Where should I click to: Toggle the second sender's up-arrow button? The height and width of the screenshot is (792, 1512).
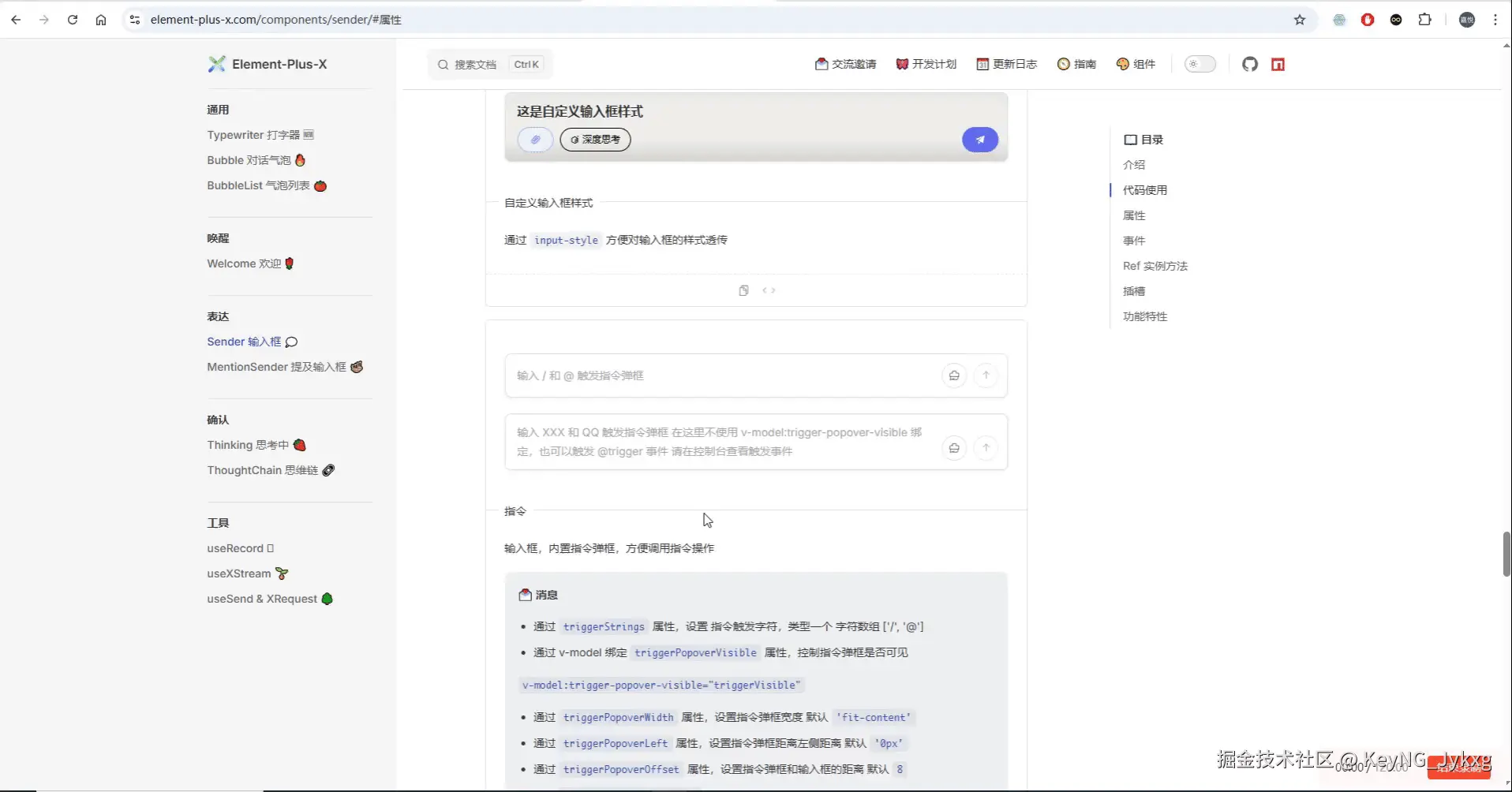pos(986,447)
